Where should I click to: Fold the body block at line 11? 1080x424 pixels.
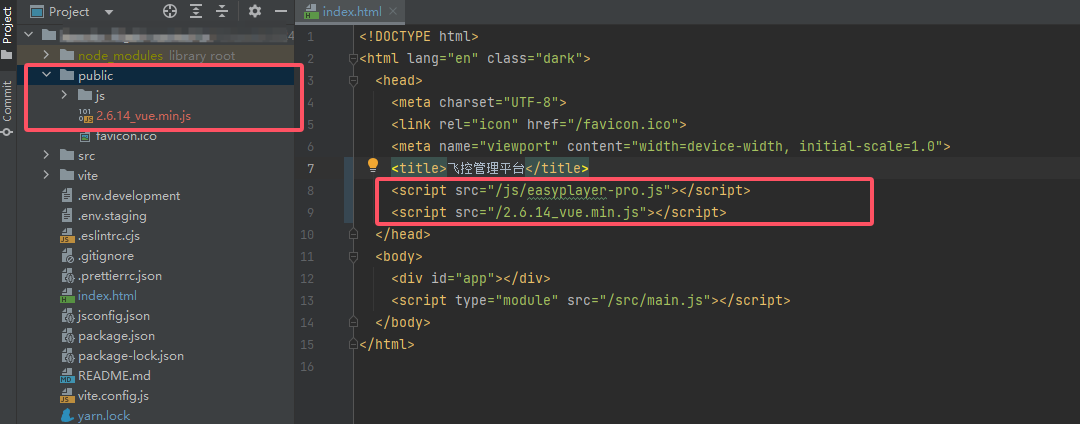click(x=353, y=257)
